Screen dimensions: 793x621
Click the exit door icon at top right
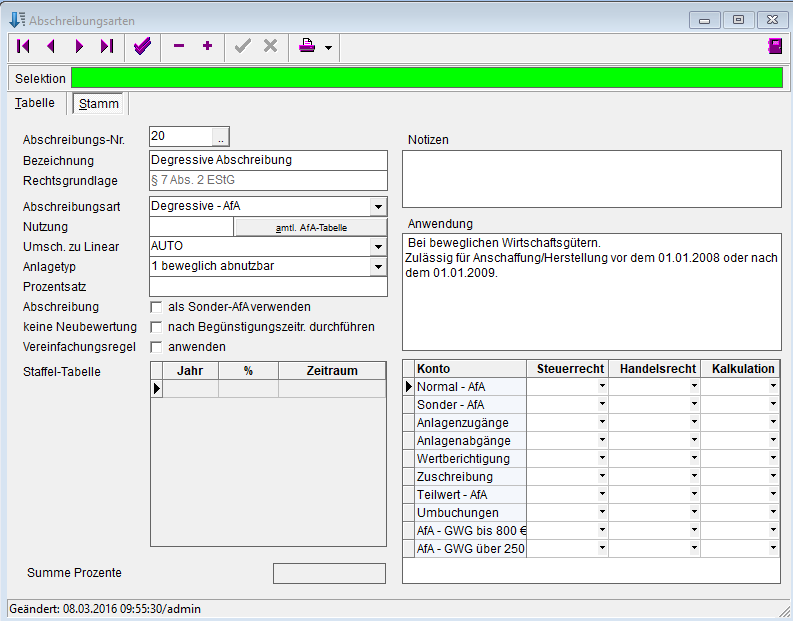774,46
